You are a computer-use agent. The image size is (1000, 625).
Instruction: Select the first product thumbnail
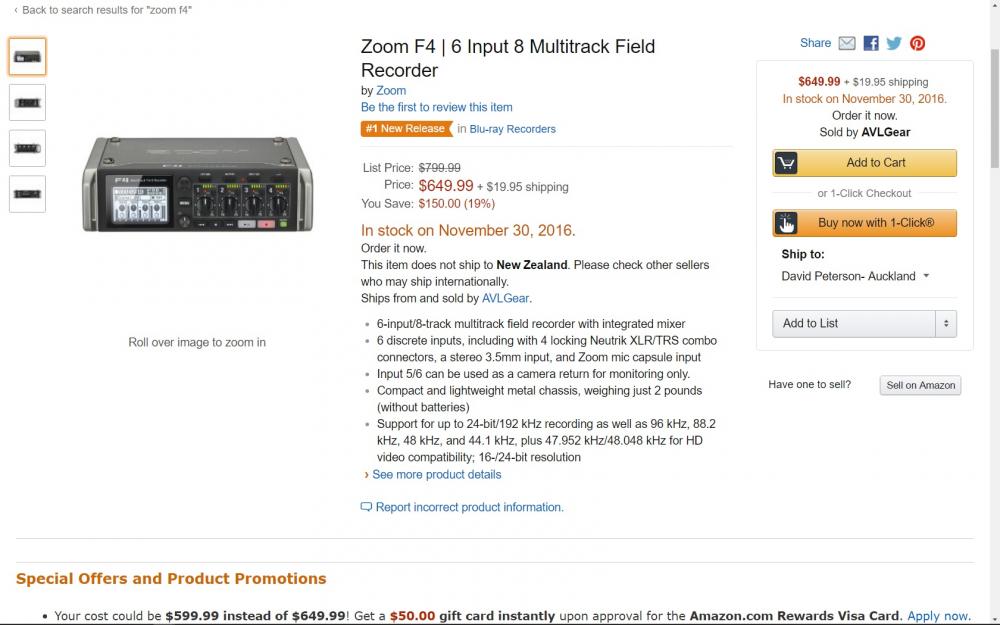[27, 57]
